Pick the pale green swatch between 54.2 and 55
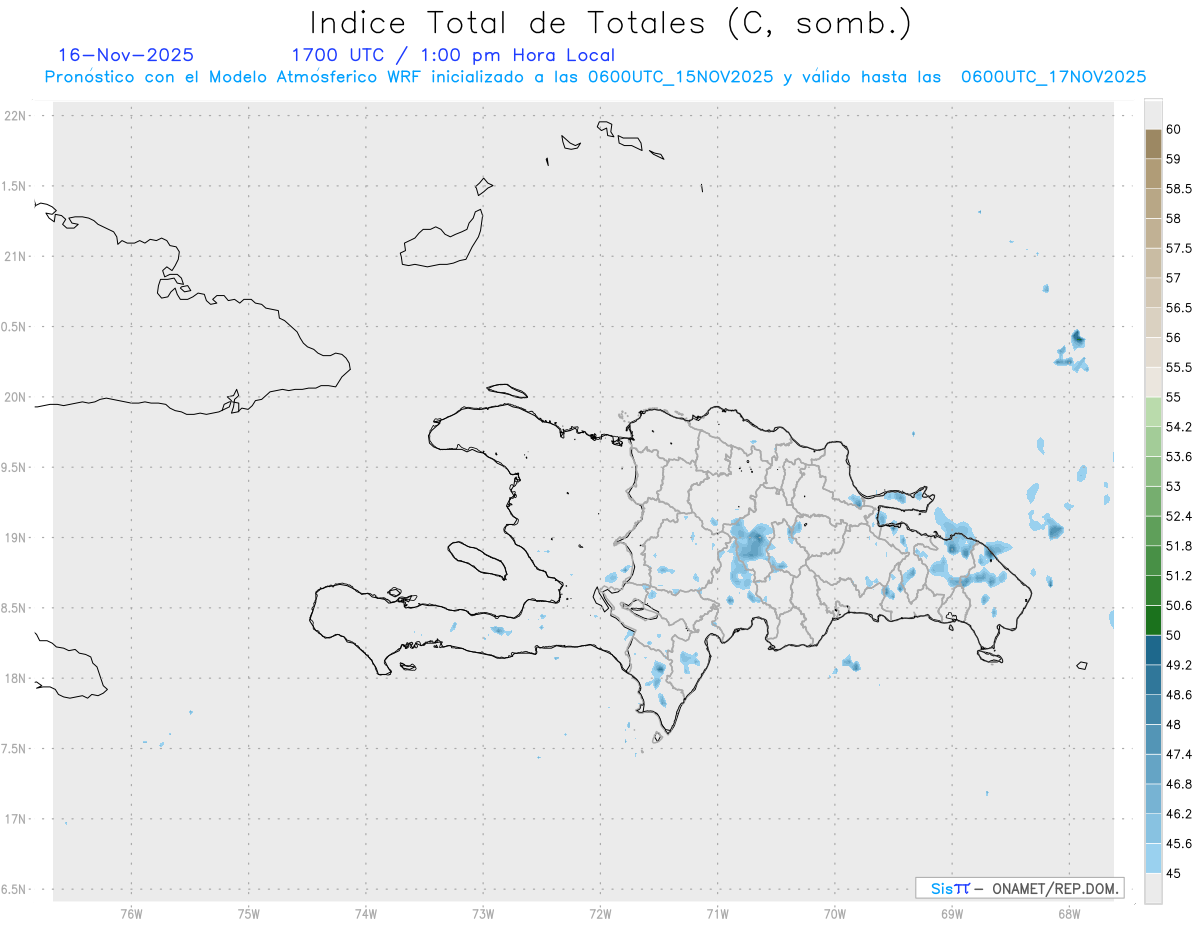1200x927 pixels. (x=1153, y=412)
